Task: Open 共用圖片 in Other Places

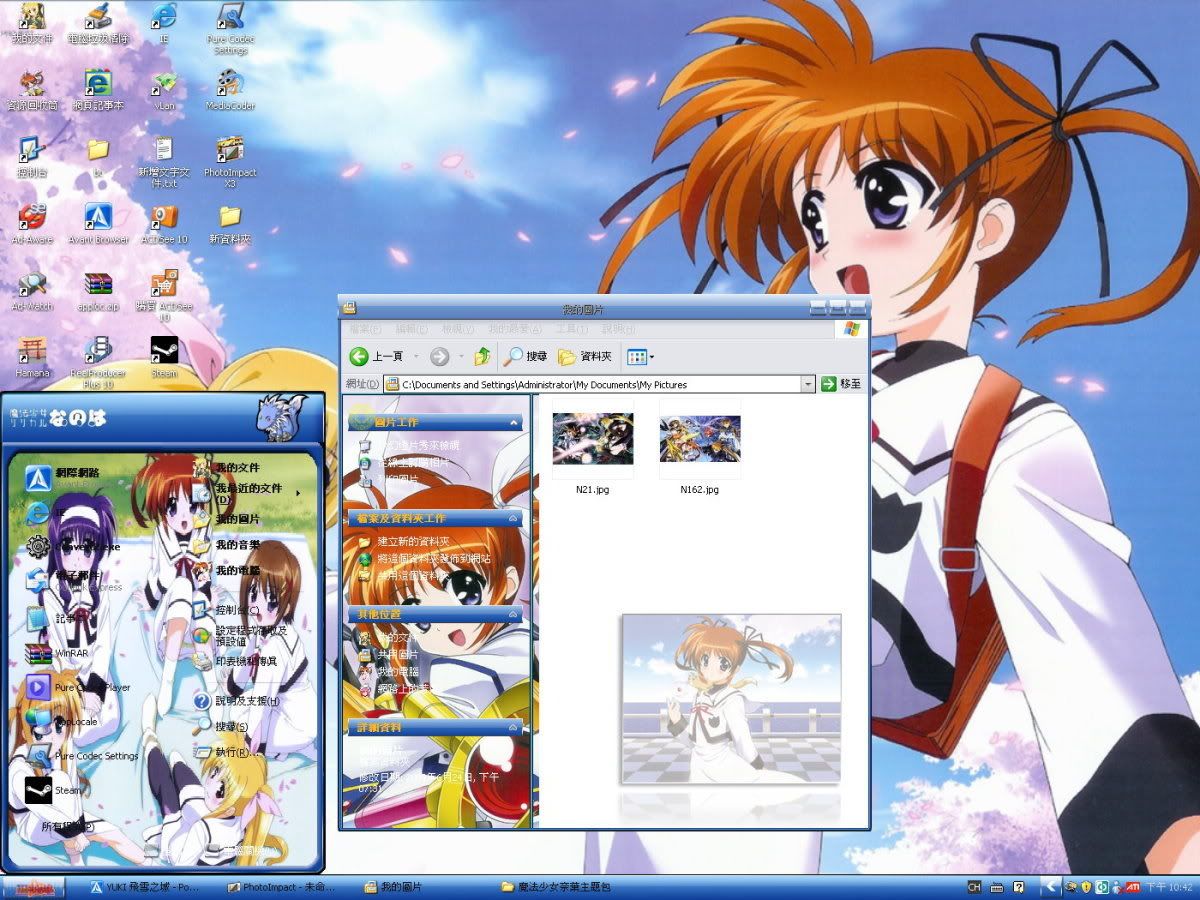Action: [x=390, y=654]
